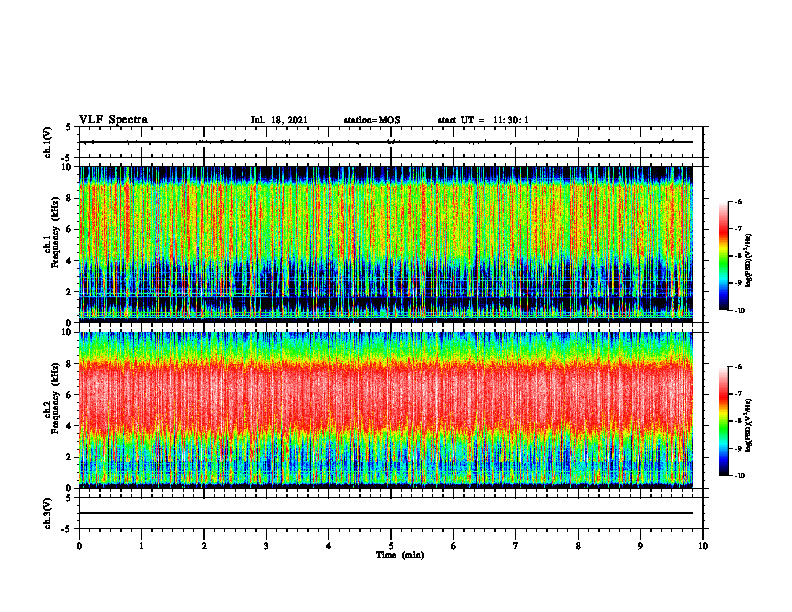Click time-axis tick label "1"
The height and width of the screenshot is (612, 792).
point(141,546)
